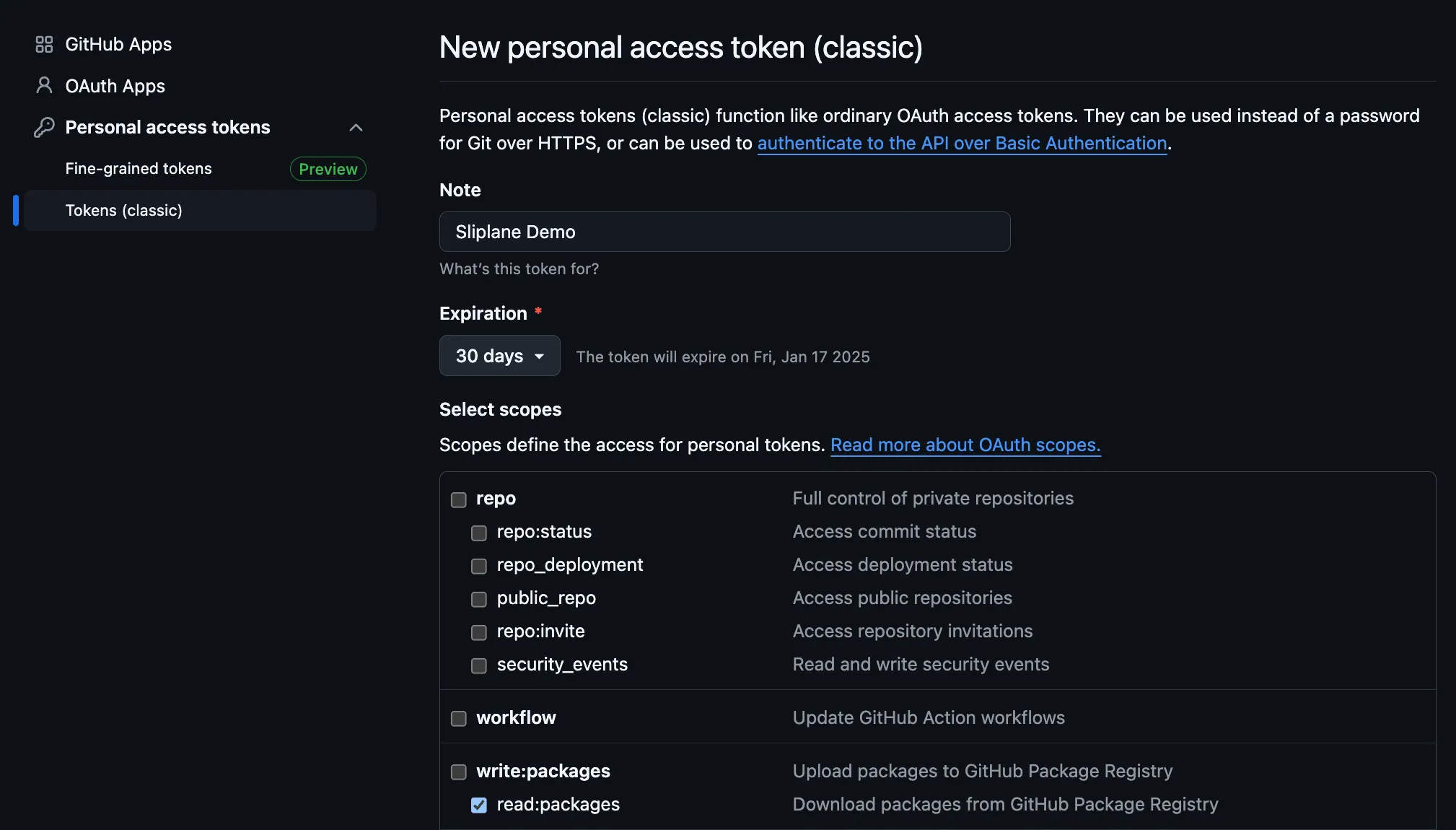The height and width of the screenshot is (830, 1456).
Task: Tick the repo_deployment checkbox
Action: (479, 566)
